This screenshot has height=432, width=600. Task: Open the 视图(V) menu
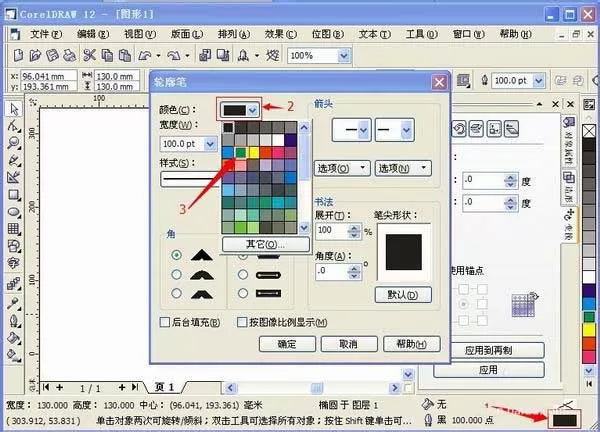140,34
